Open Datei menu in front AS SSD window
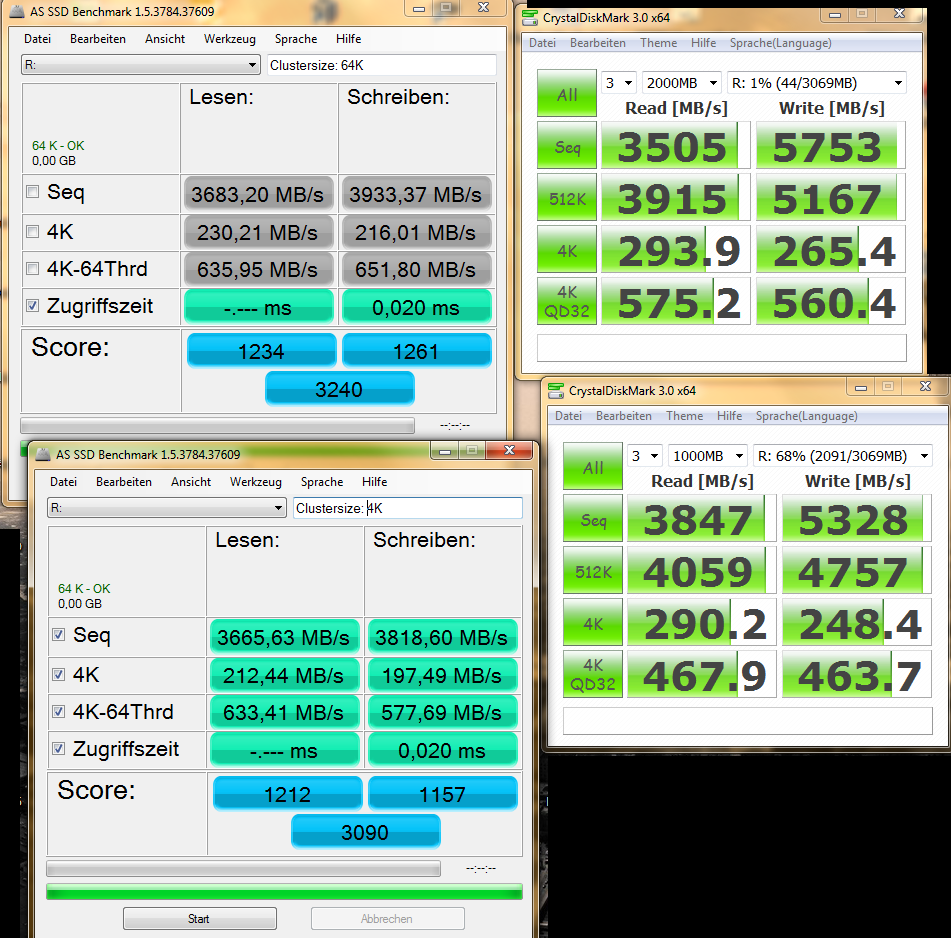Viewport: 951px width, 938px height. click(63, 481)
